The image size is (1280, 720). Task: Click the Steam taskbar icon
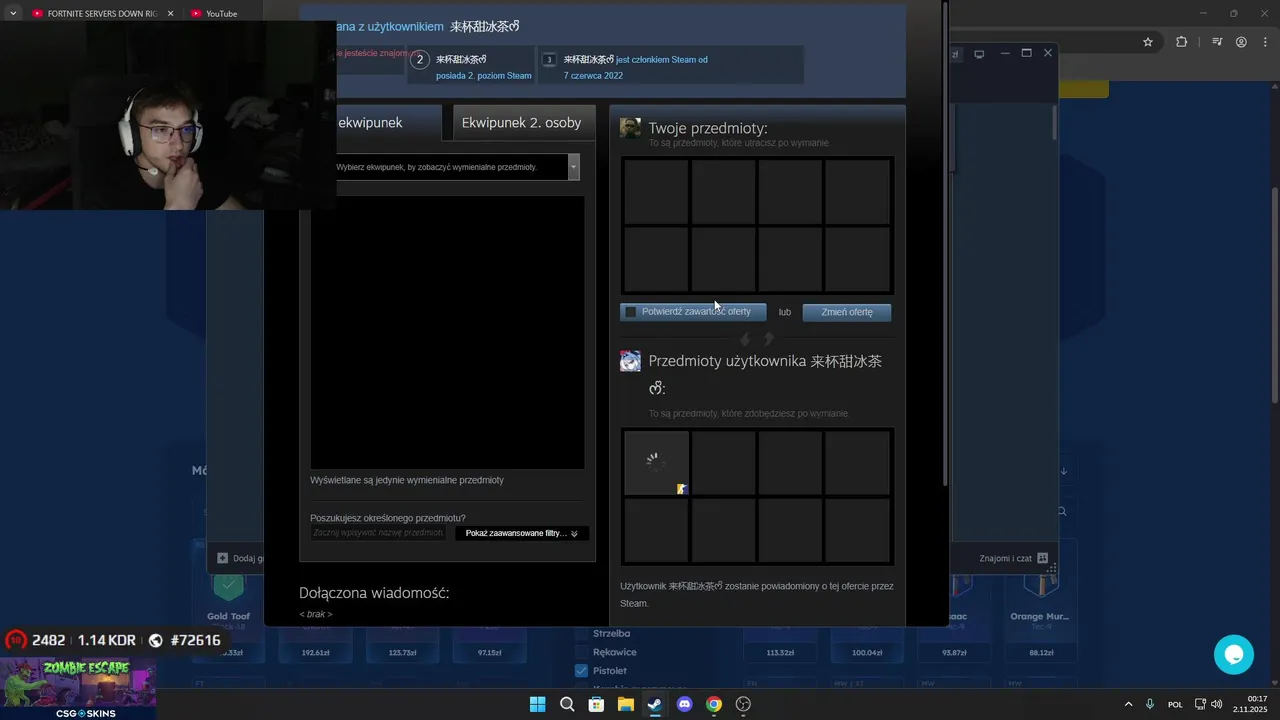tap(654, 704)
